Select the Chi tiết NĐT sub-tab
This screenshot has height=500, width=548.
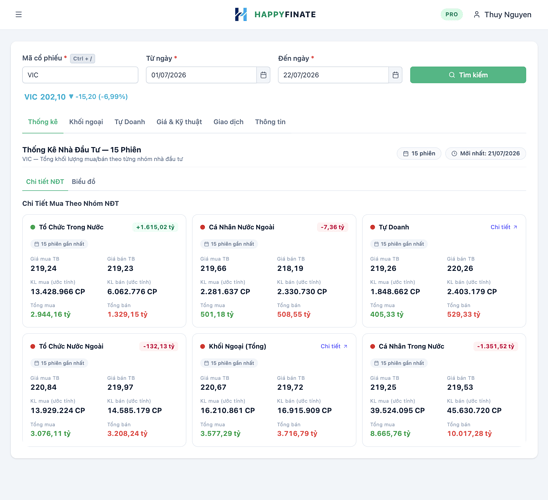45,182
